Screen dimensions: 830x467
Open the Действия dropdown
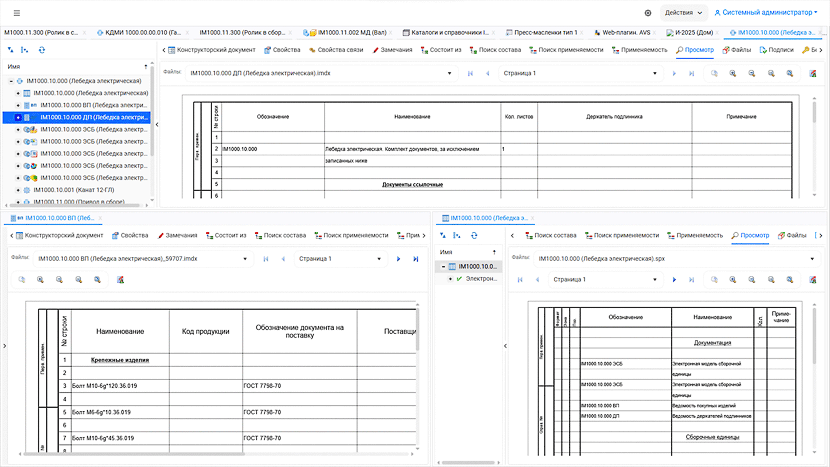pyautogui.click(x=684, y=13)
